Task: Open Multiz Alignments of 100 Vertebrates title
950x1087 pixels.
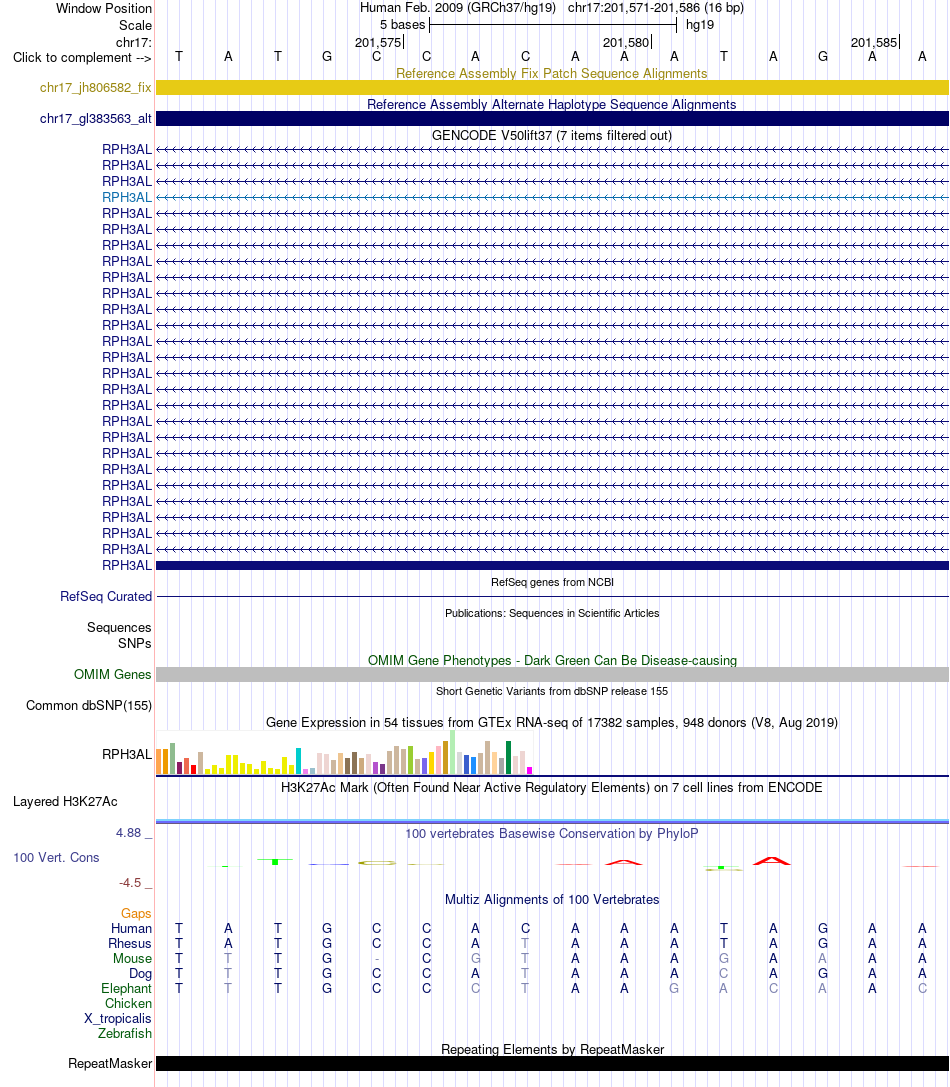Action: pyautogui.click(x=552, y=900)
